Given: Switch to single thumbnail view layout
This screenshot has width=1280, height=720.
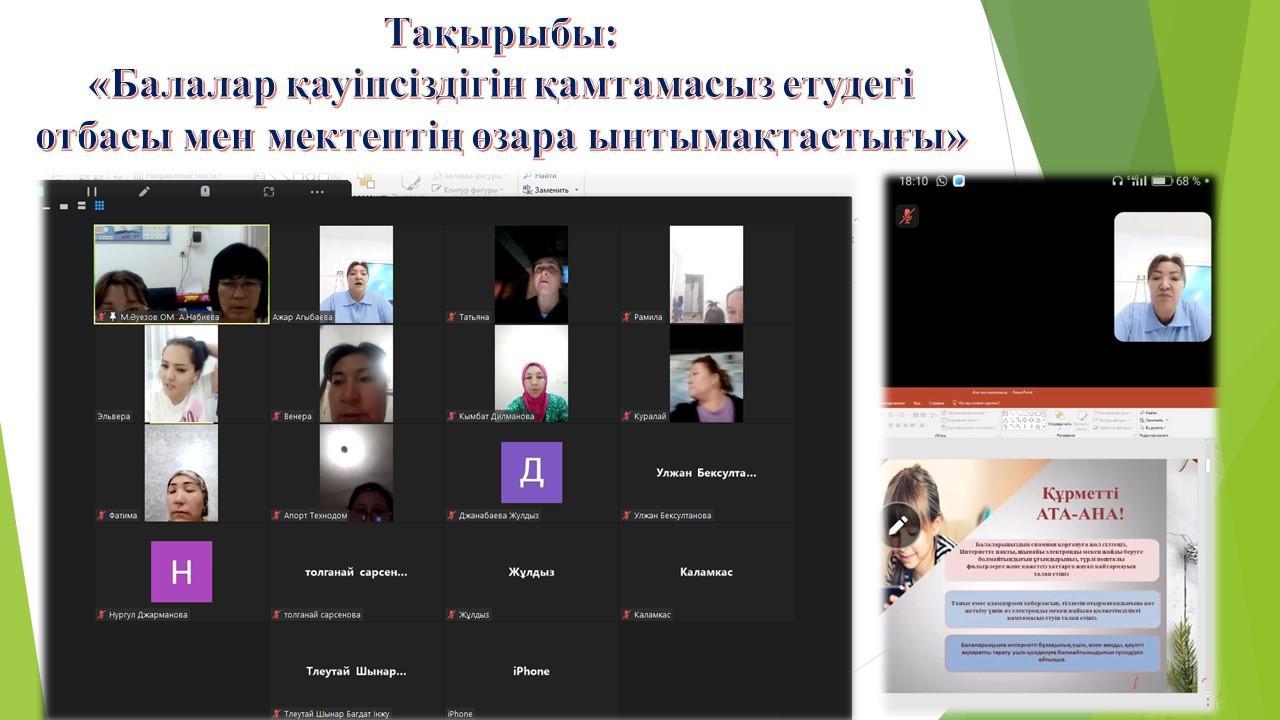Looking at the screenshot, I should (x=64, y=206).
